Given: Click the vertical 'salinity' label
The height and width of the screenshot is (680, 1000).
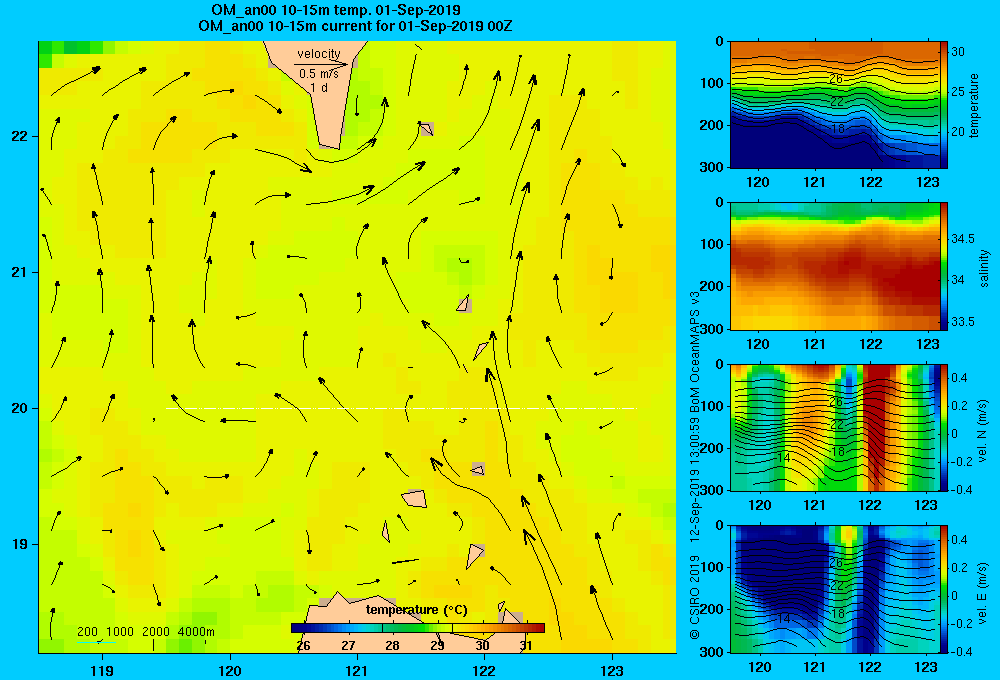Looking at the screenshot, I should pyautogui.click(x=984, y=269).
